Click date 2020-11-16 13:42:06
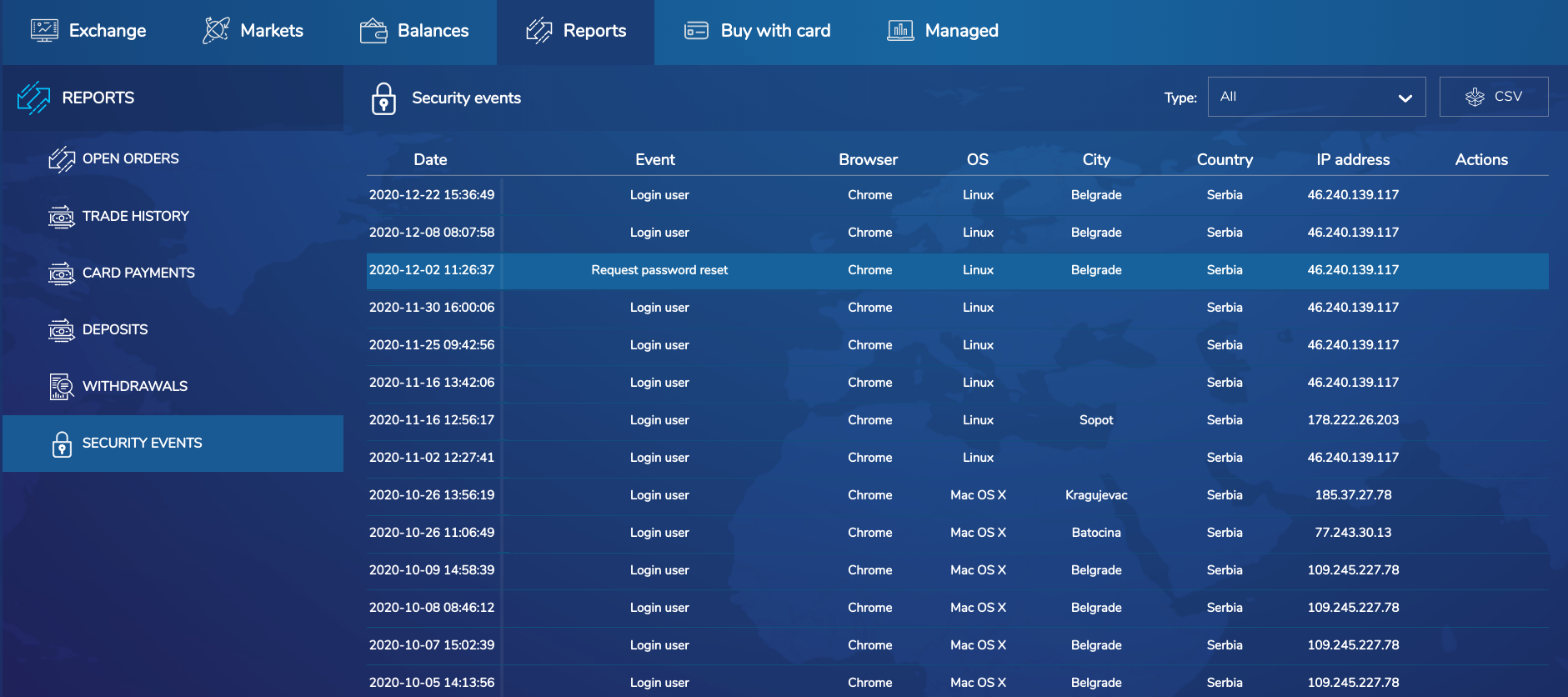 [432, 383]
